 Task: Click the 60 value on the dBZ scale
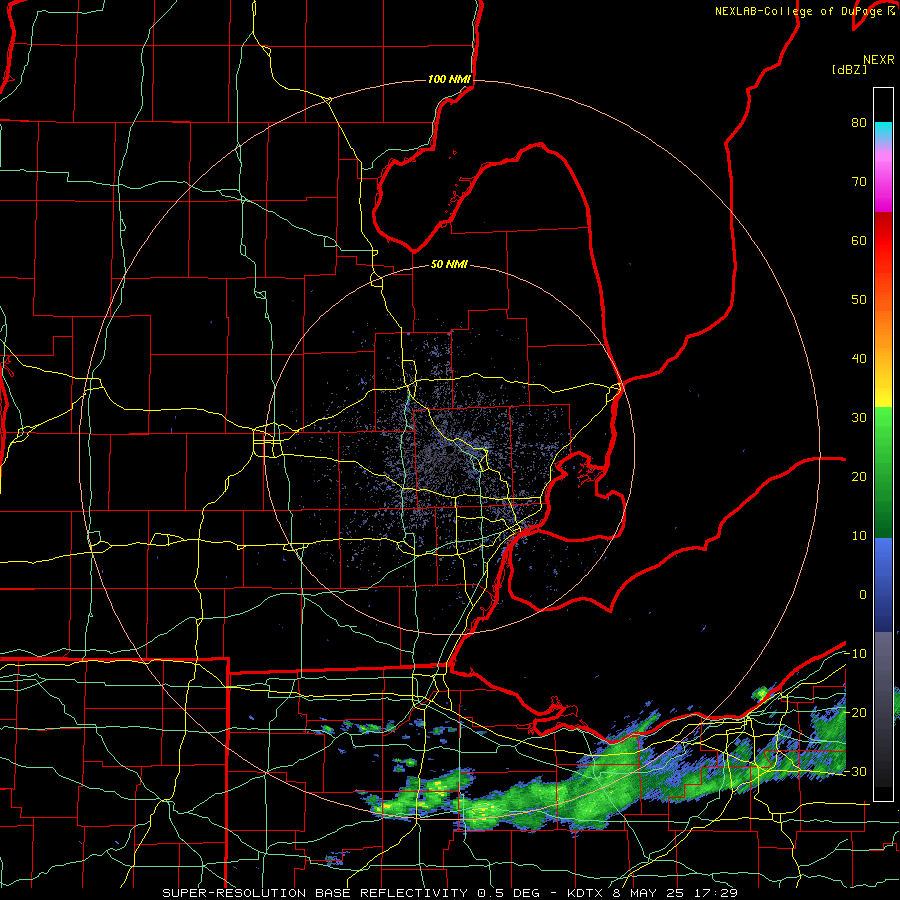(x=859, y=240)
